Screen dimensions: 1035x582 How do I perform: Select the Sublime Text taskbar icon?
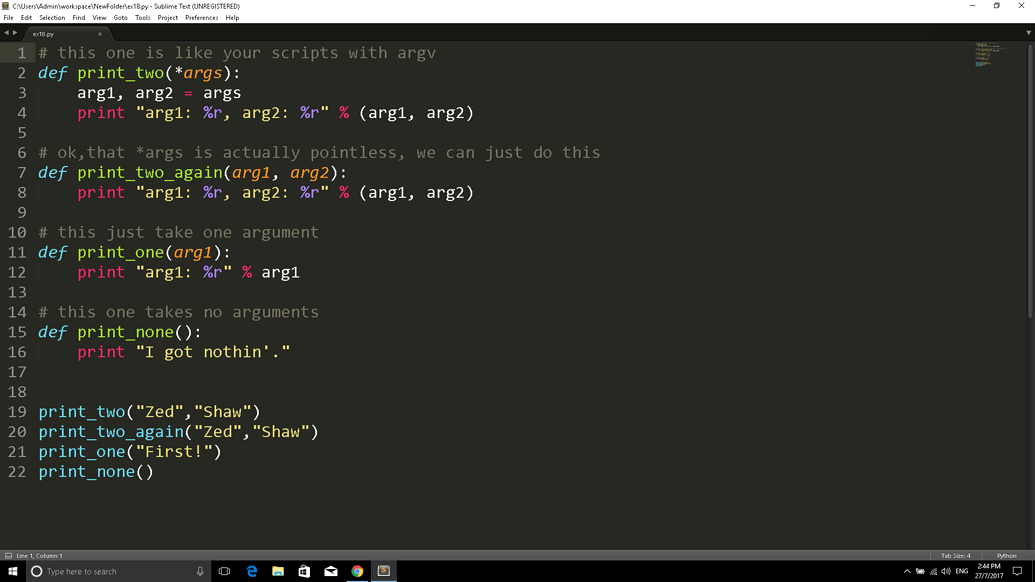click(383, 570)
